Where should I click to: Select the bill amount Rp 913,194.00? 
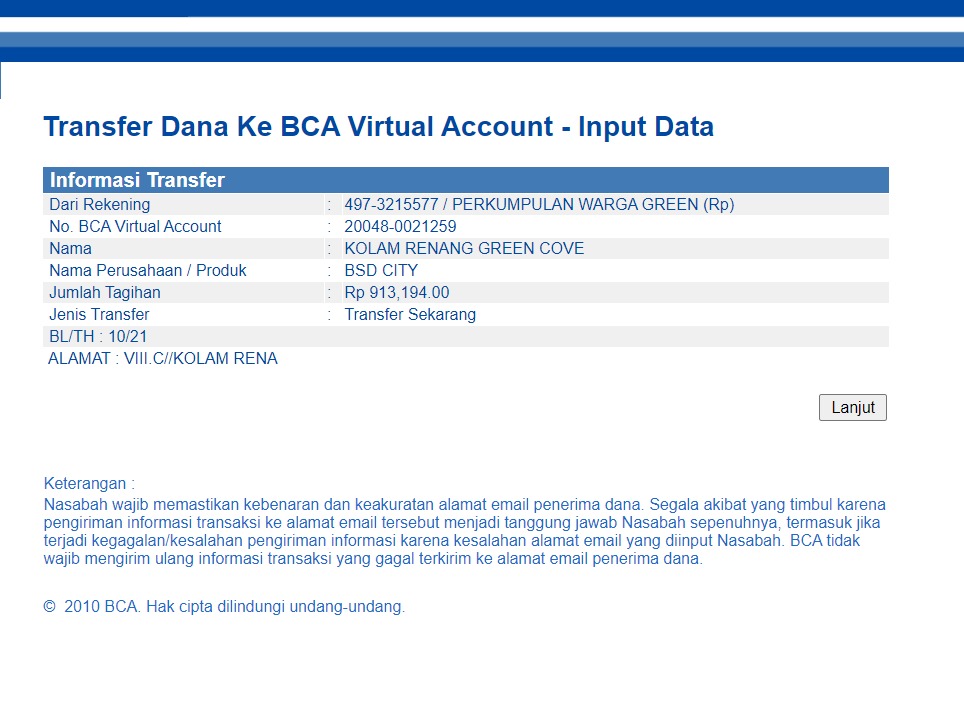(397, 293)
